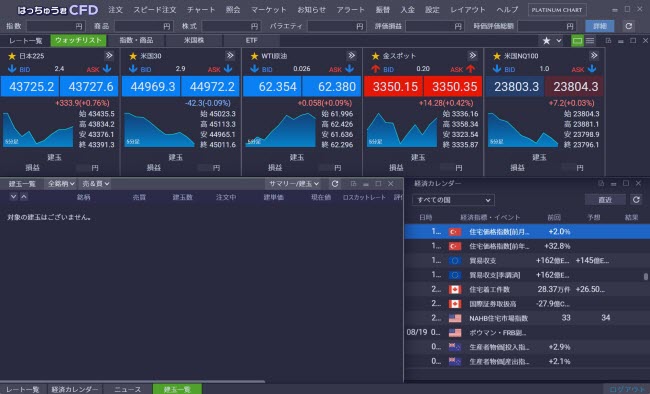Click the PLATINUM CHART button
The width and height of the screenshot is (650, 394).
tap(557, 10)
